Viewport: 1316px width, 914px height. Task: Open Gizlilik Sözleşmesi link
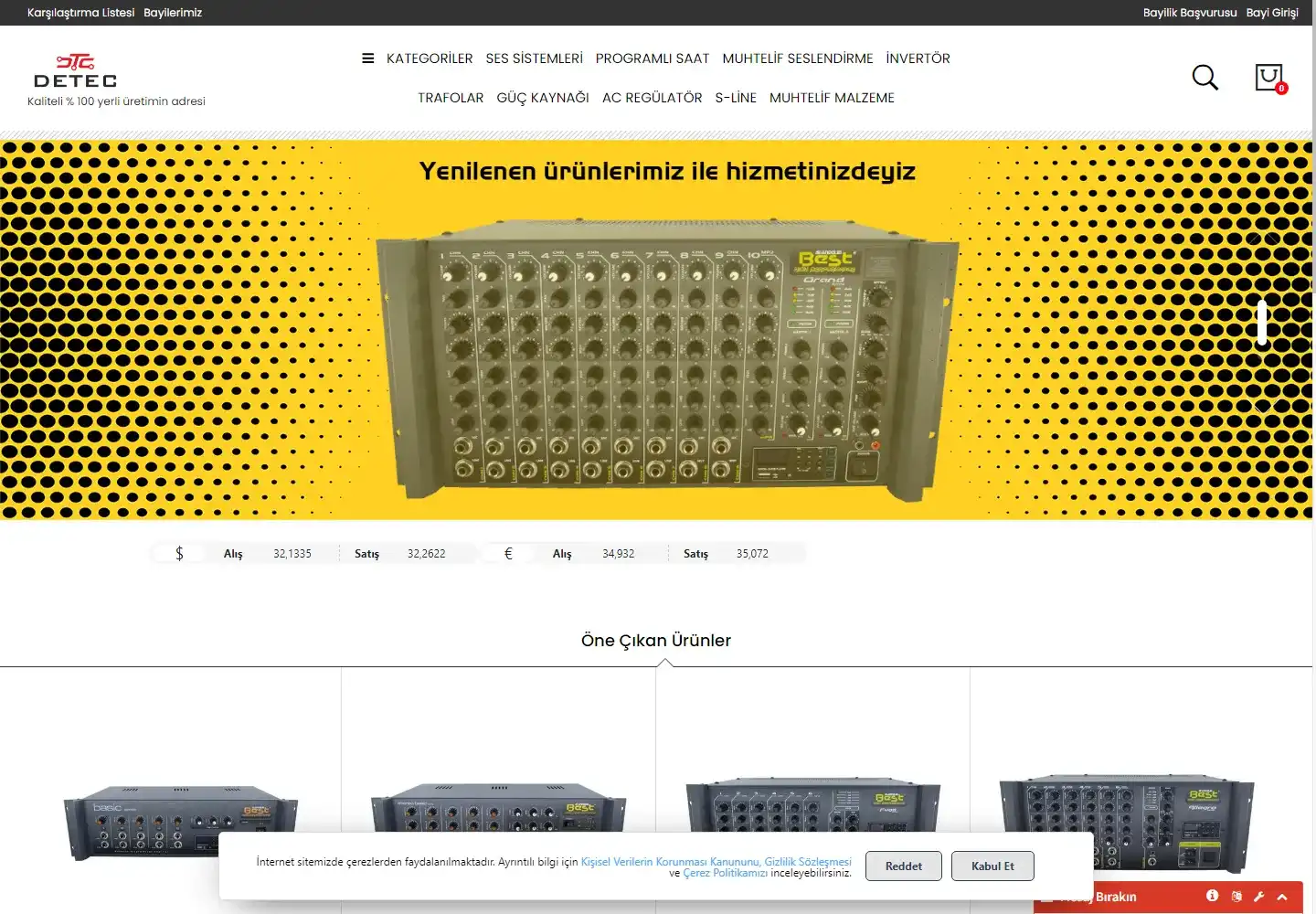(x=808, y=862)
